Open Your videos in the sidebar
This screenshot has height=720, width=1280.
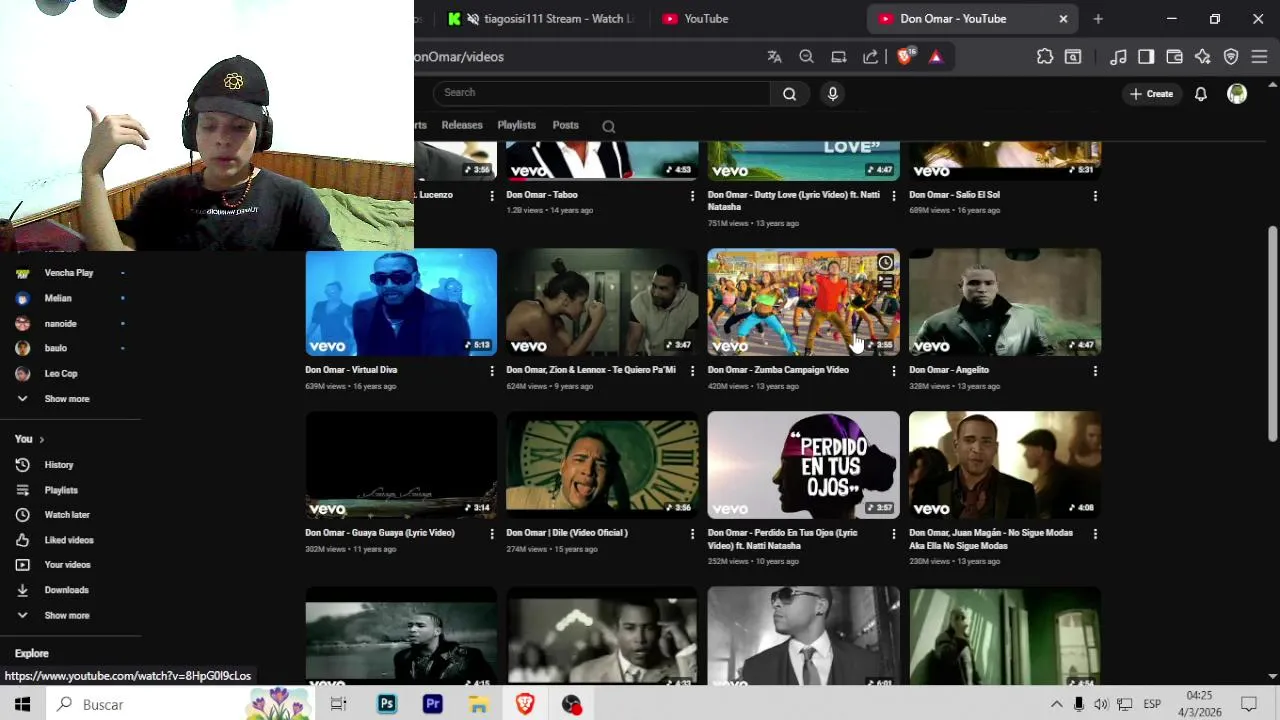[x=69, y=565]
